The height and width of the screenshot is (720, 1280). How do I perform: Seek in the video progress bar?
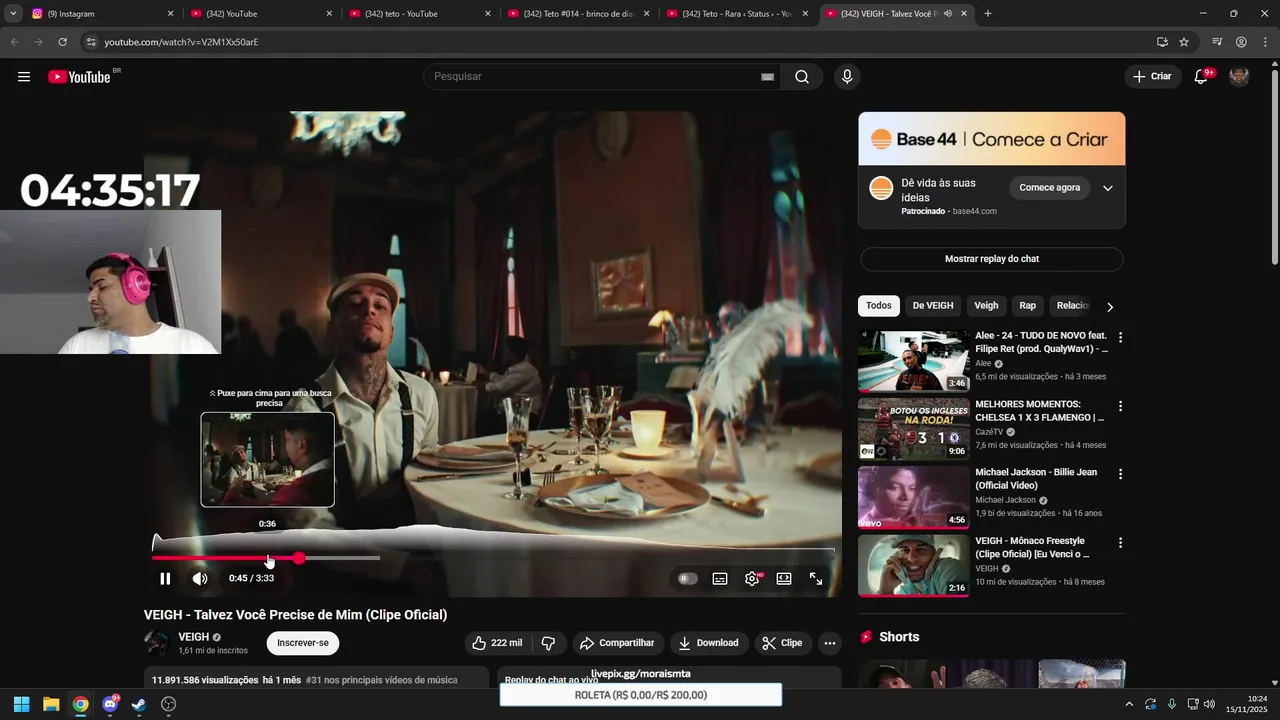494,558
